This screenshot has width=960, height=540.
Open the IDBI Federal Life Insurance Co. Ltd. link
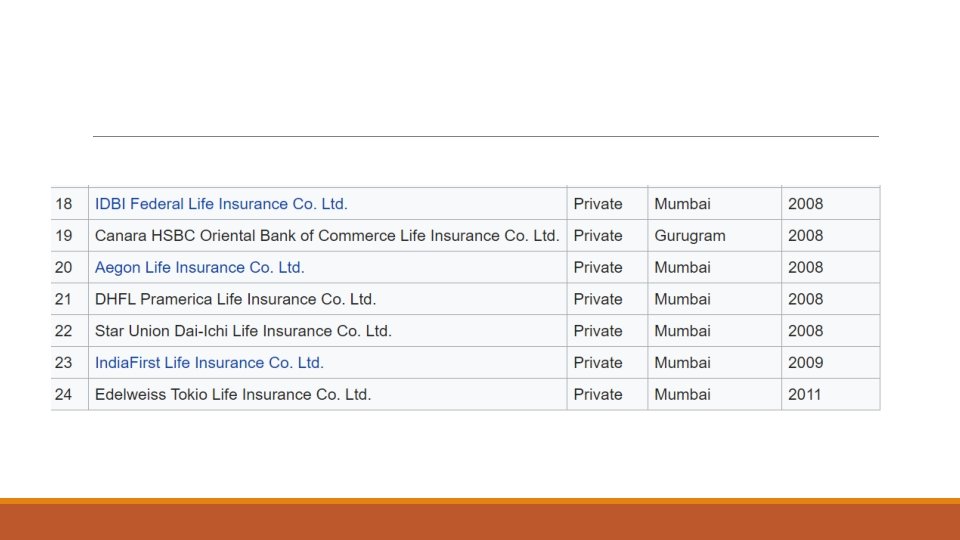point(221,204)
